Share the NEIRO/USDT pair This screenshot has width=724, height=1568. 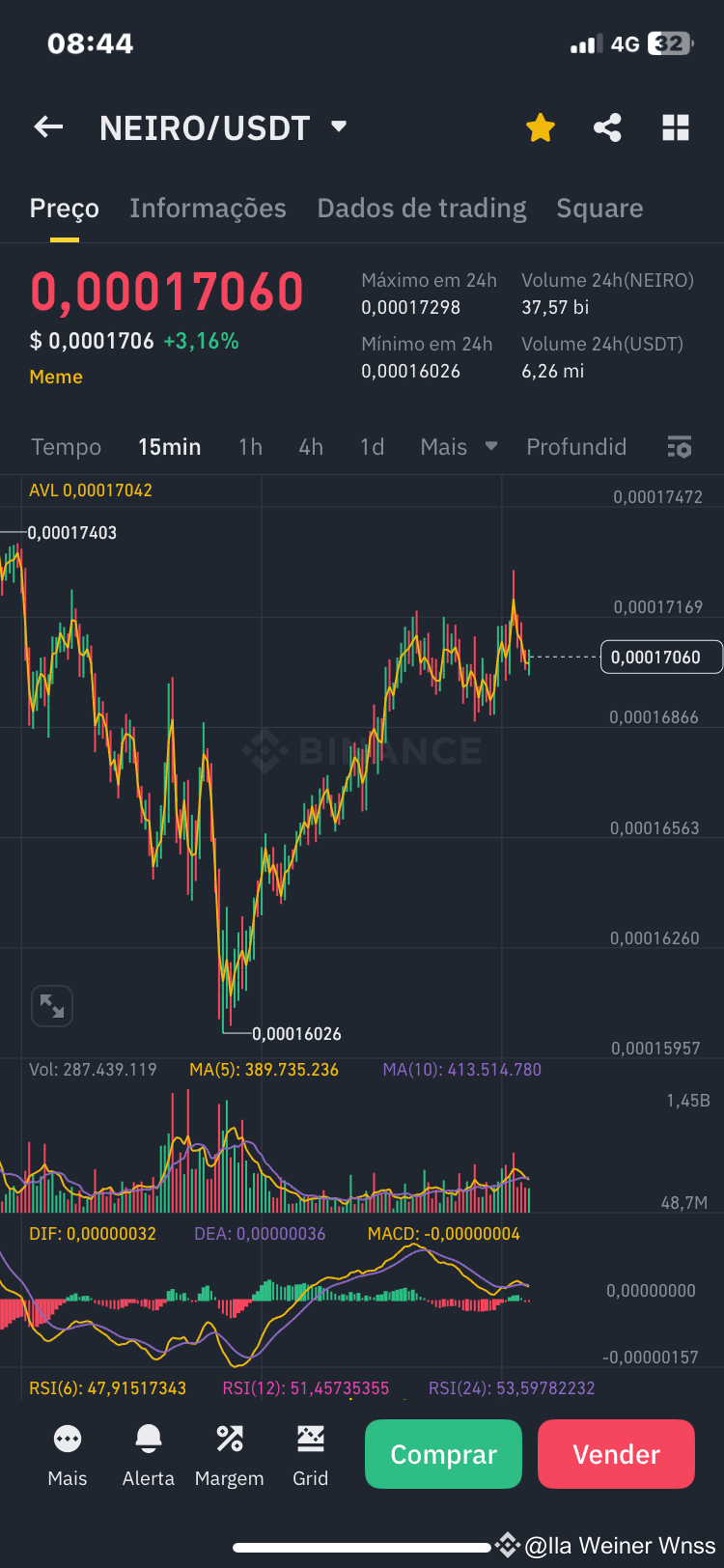point(607,126)
